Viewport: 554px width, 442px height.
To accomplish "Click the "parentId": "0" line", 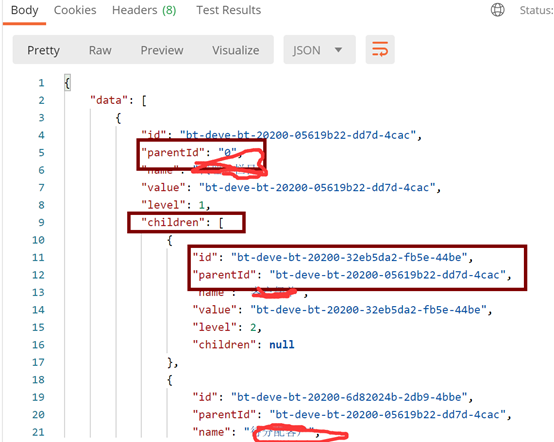I will point(191,153).
